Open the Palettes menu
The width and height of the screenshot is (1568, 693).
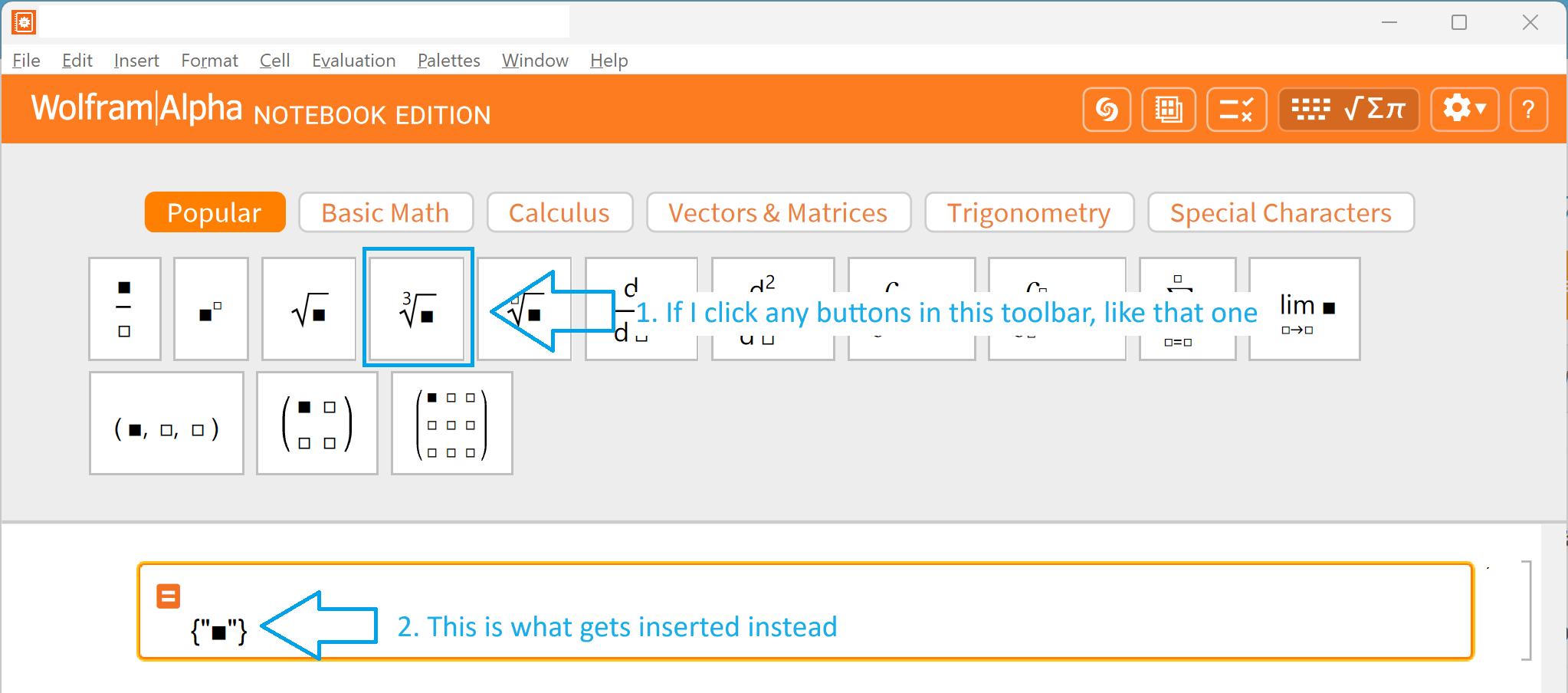(x=448, y=61)
